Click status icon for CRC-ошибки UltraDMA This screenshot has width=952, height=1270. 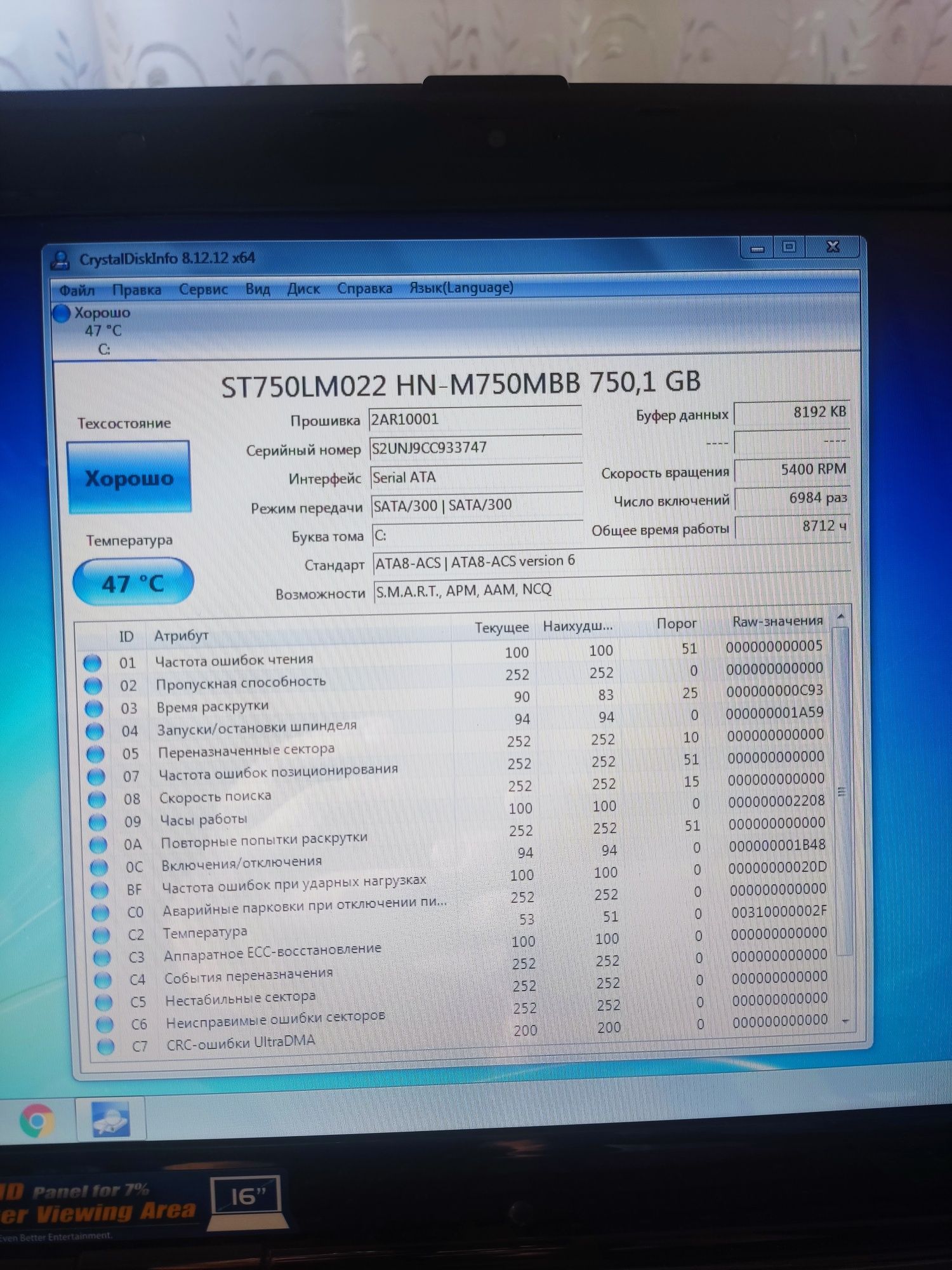coord(105,1047)
